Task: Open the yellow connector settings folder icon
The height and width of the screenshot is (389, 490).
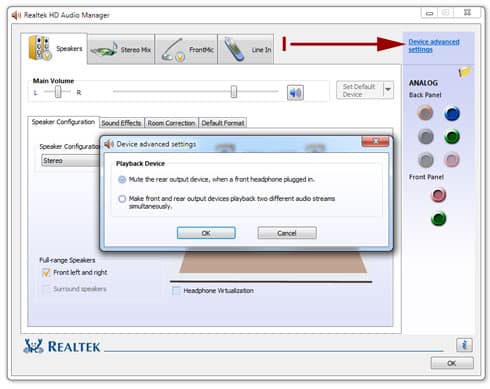Action: pos(465,71)
